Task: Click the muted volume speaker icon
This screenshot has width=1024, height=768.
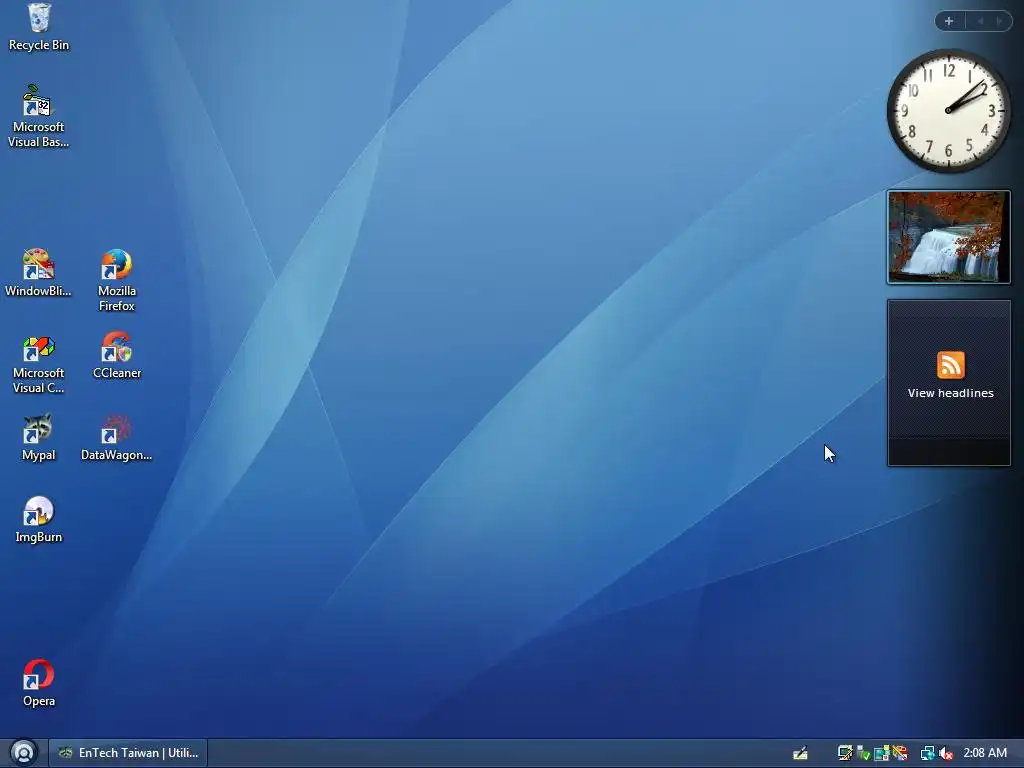Action: click(x=946, y=753)
